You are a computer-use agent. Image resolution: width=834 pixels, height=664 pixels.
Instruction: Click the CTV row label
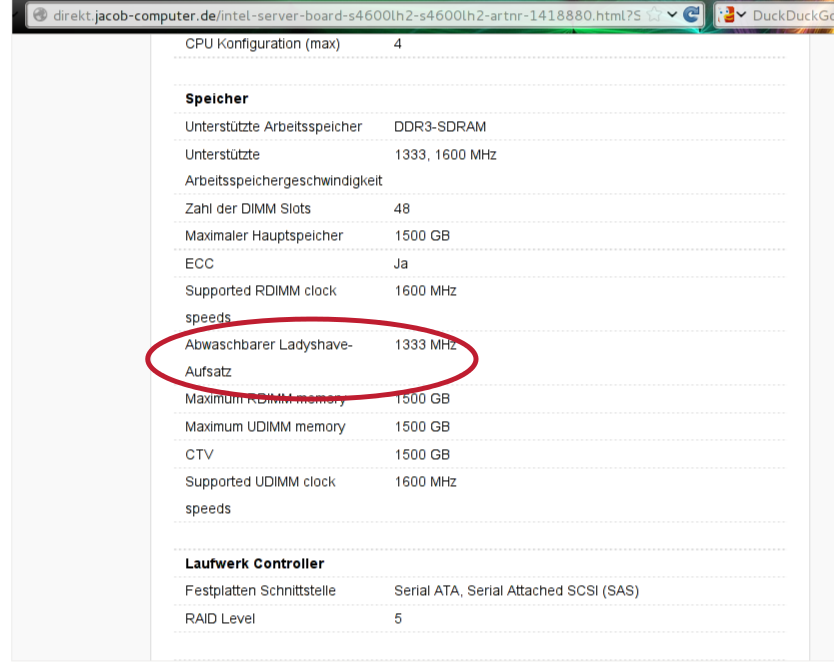coord(199,454)
